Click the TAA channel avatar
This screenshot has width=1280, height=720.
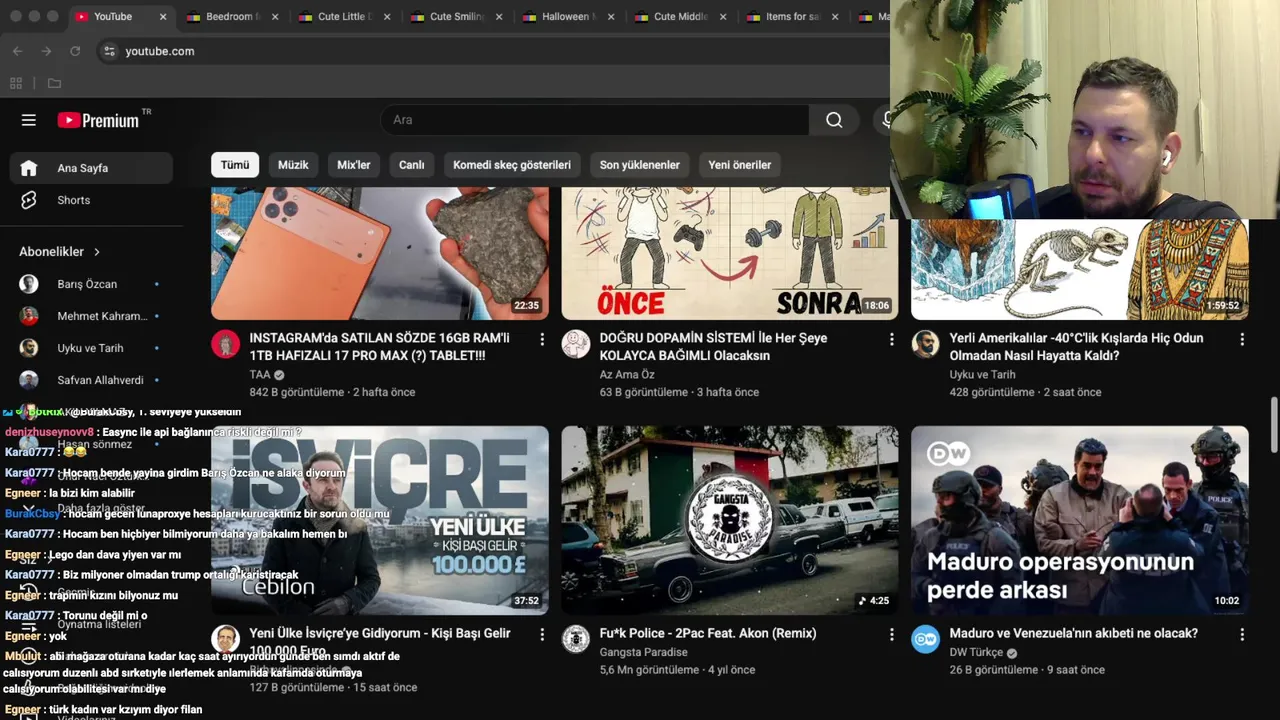pyautogui.click(x=226, y=344)
